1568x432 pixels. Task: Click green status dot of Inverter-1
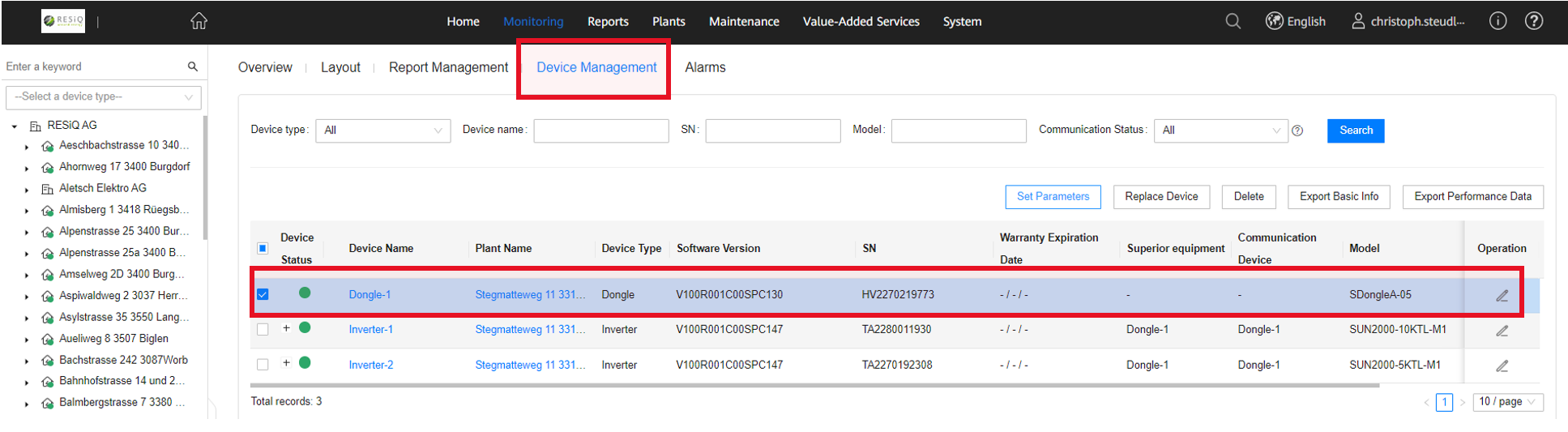(x=305, y=327)
